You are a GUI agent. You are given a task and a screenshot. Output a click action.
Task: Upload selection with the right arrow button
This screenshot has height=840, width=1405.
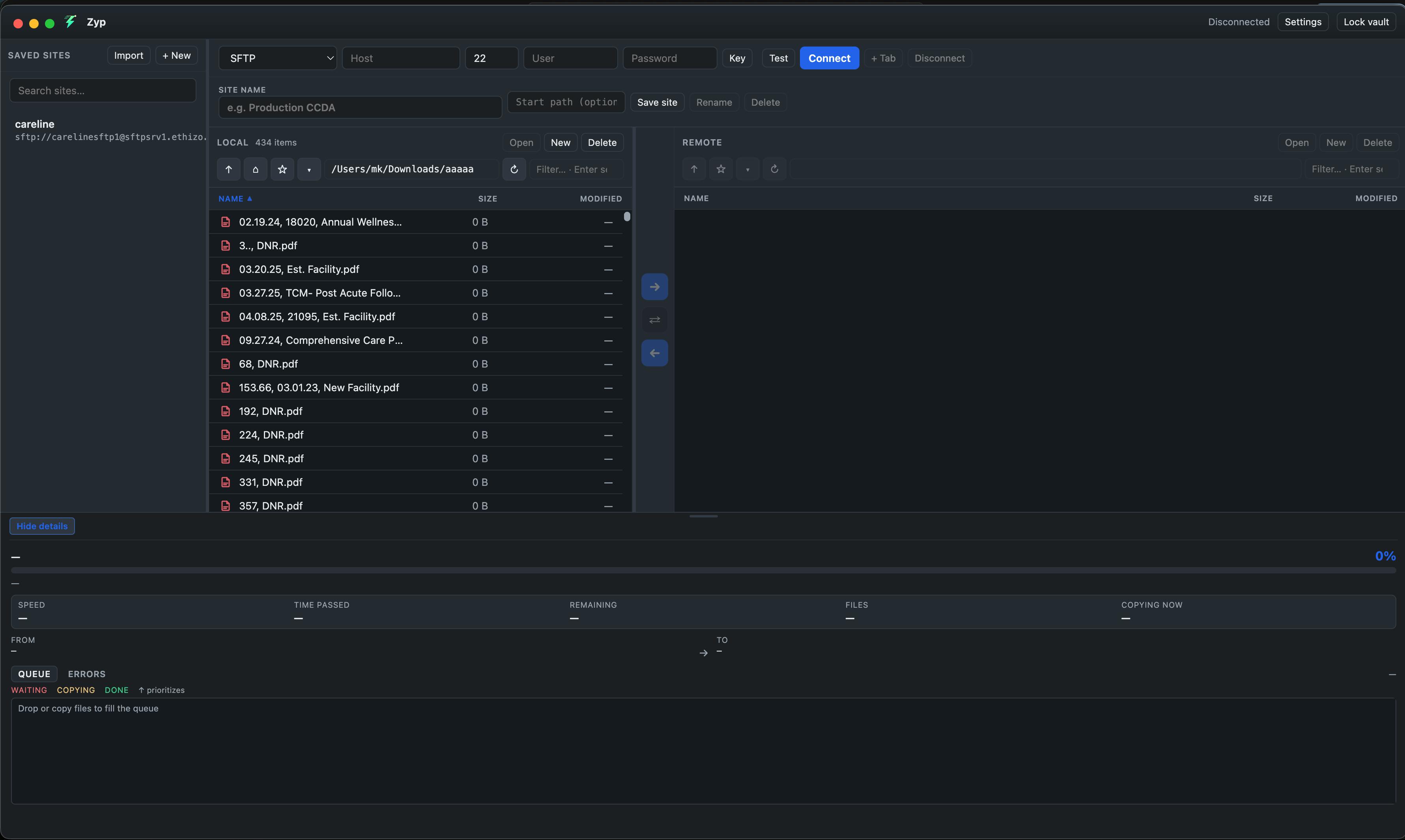[x=654, y=287]
